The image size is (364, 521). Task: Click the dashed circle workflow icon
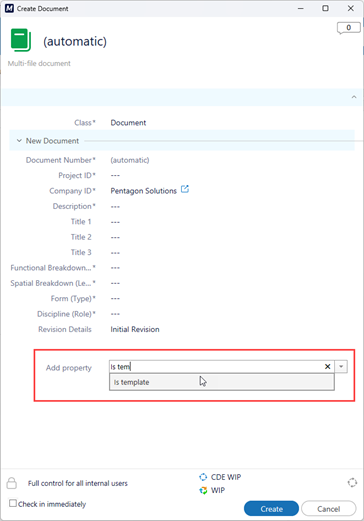pyautogui.click(x=352, y=482)
